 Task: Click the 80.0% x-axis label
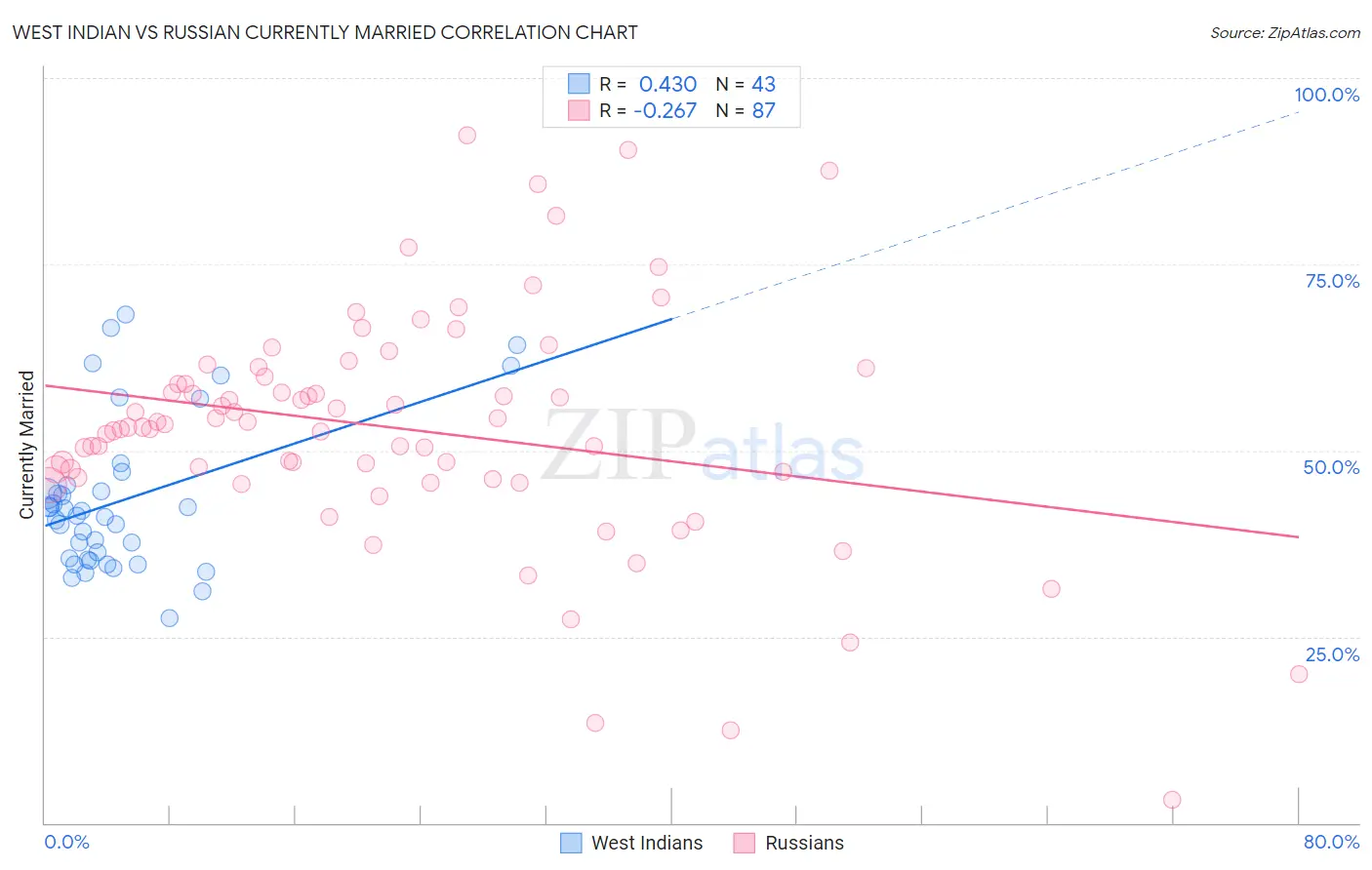(1331, 842)
